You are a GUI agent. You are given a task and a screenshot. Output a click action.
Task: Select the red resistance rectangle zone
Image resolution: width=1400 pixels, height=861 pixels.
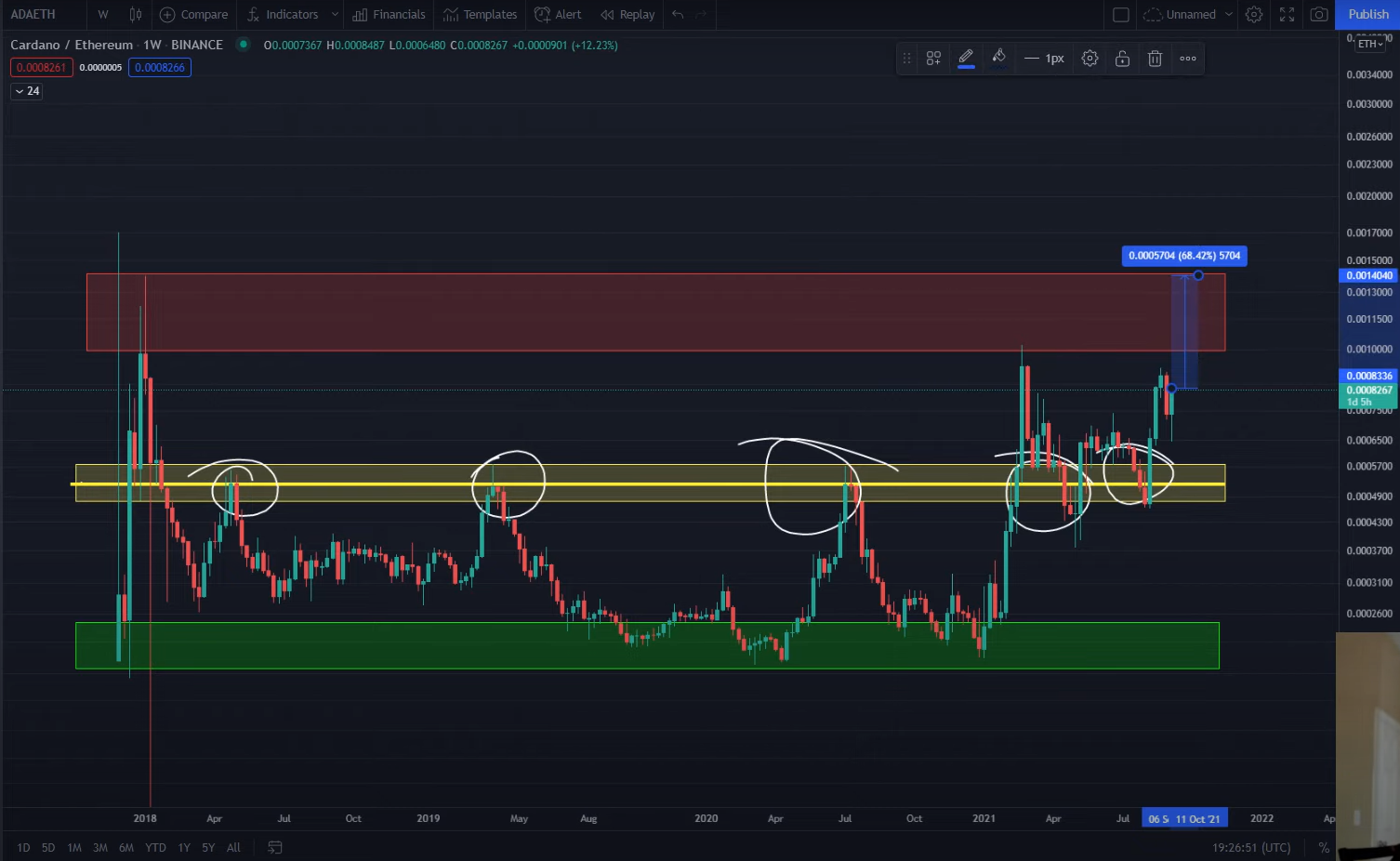point(655,312)
